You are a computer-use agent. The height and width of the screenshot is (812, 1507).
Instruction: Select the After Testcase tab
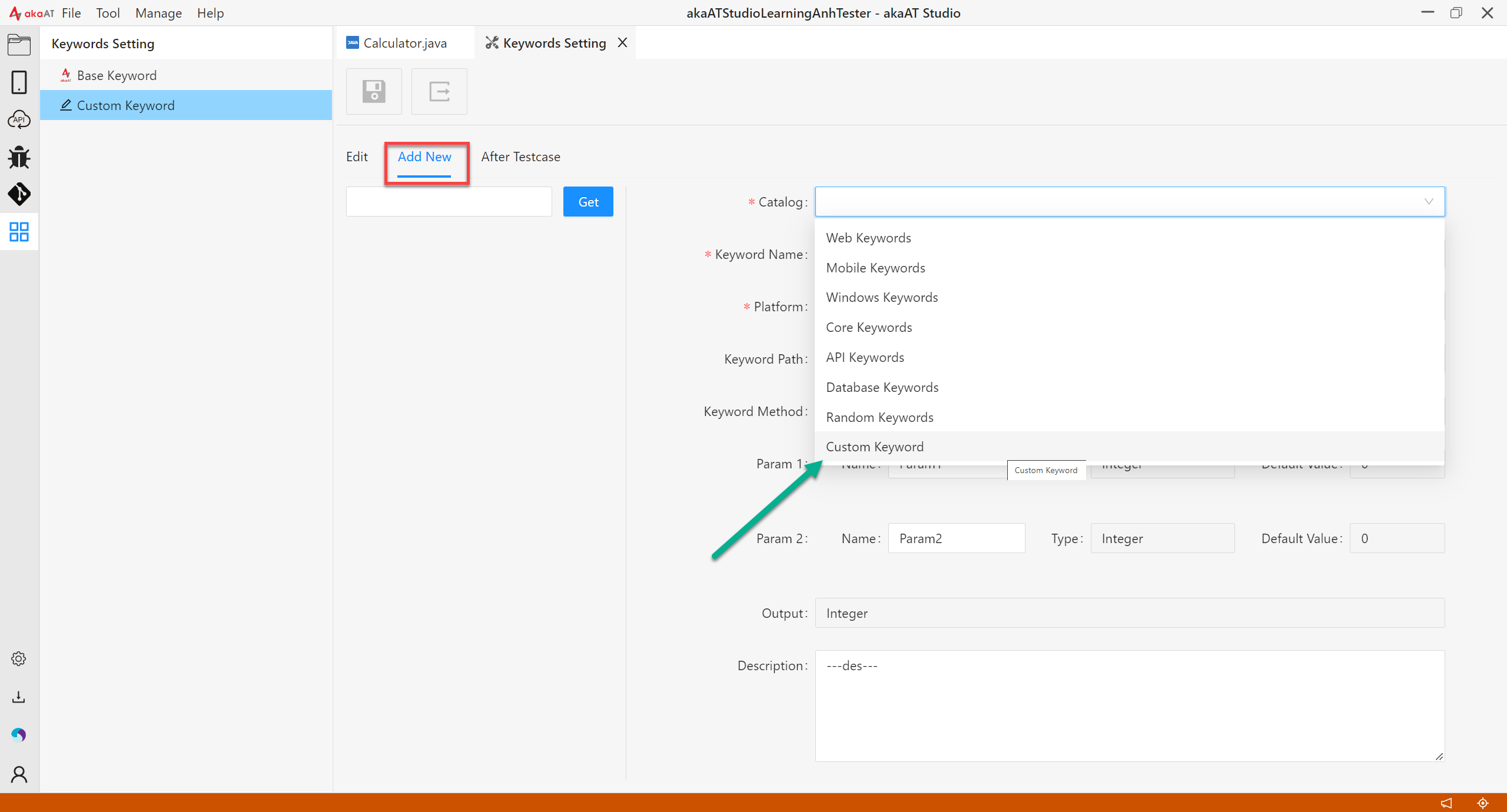[520, 157]
